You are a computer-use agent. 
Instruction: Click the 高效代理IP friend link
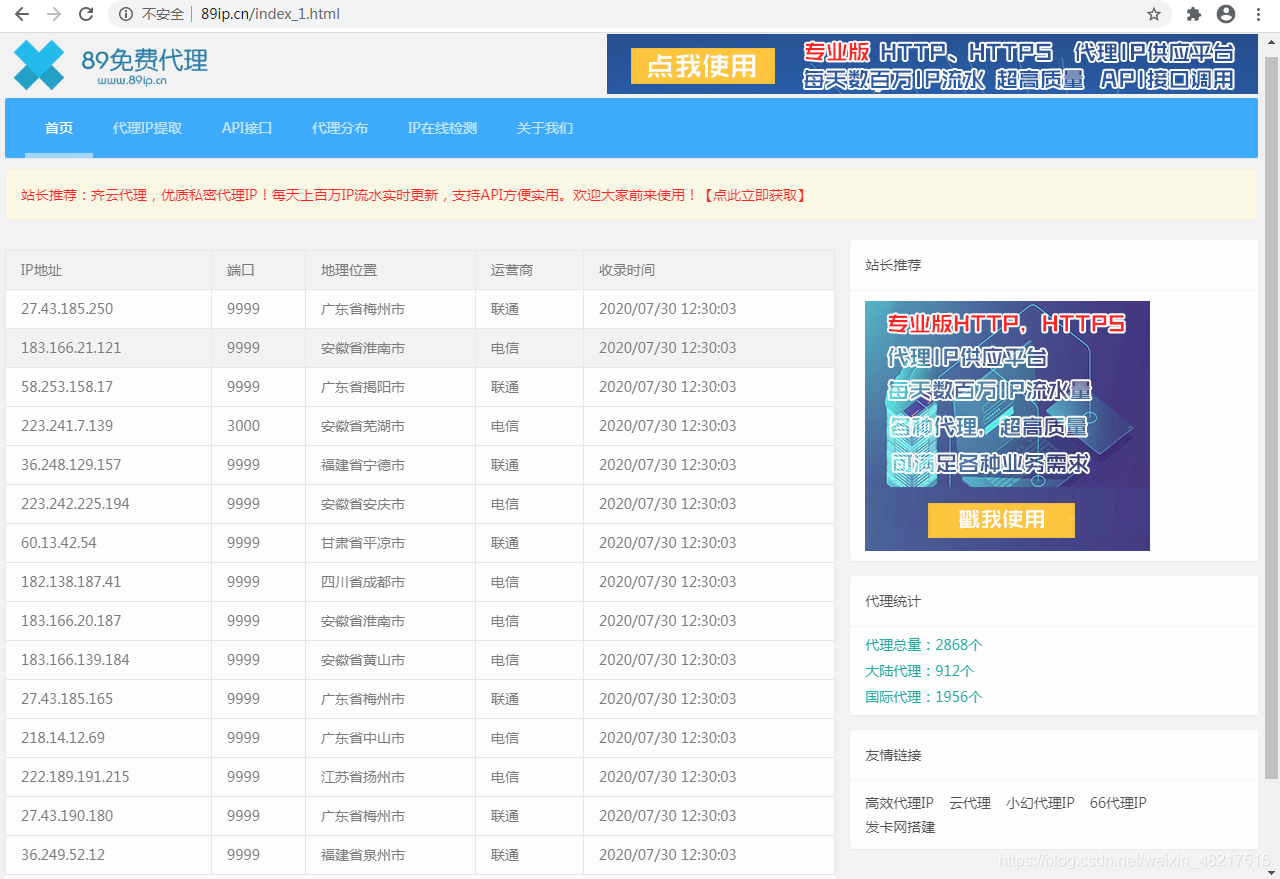pos(898,802)
